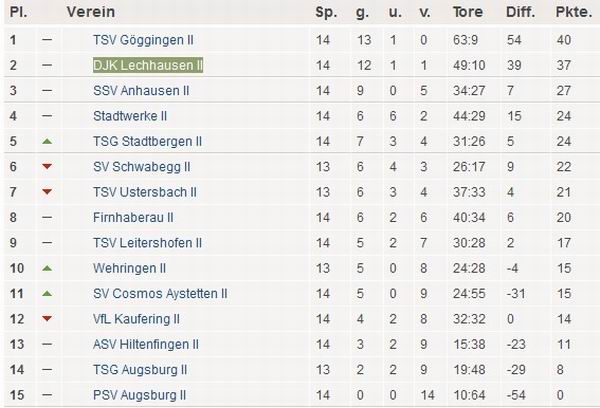Open the TSV Leitershofen II link
Viewport: 600px width, 408px height.
tap(147, 243)
